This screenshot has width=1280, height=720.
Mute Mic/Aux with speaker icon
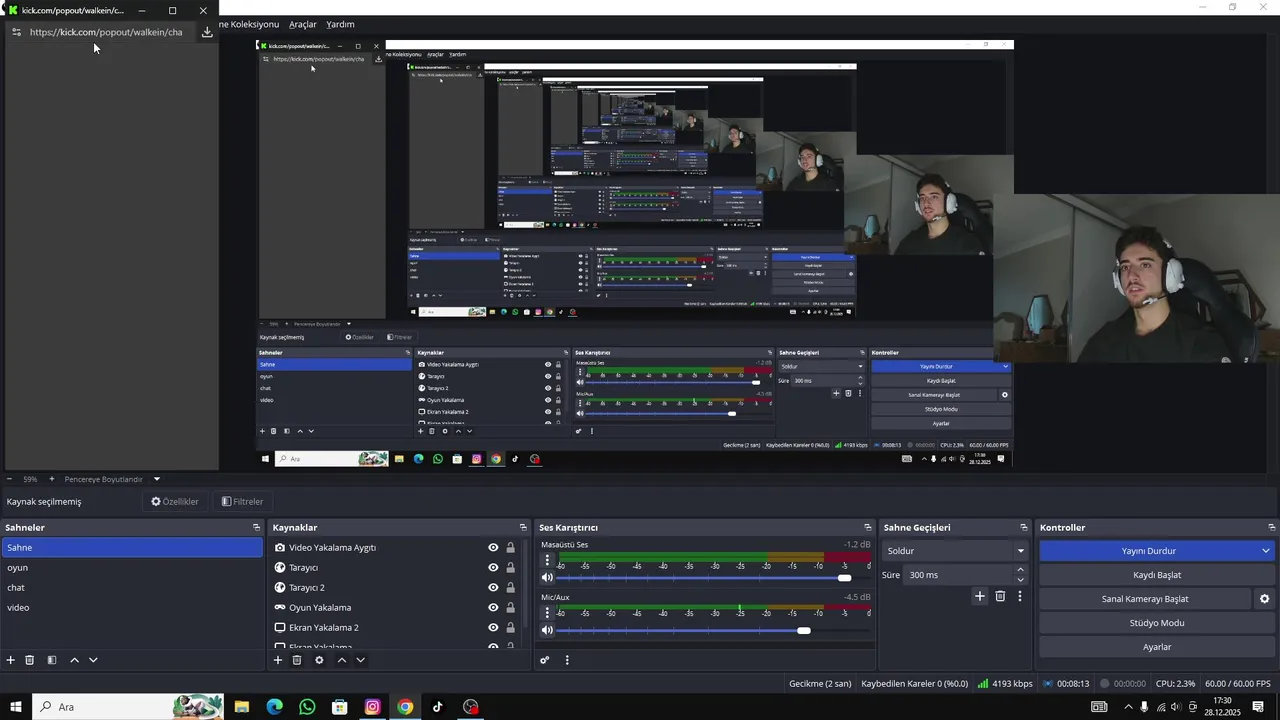coord(547,630)
